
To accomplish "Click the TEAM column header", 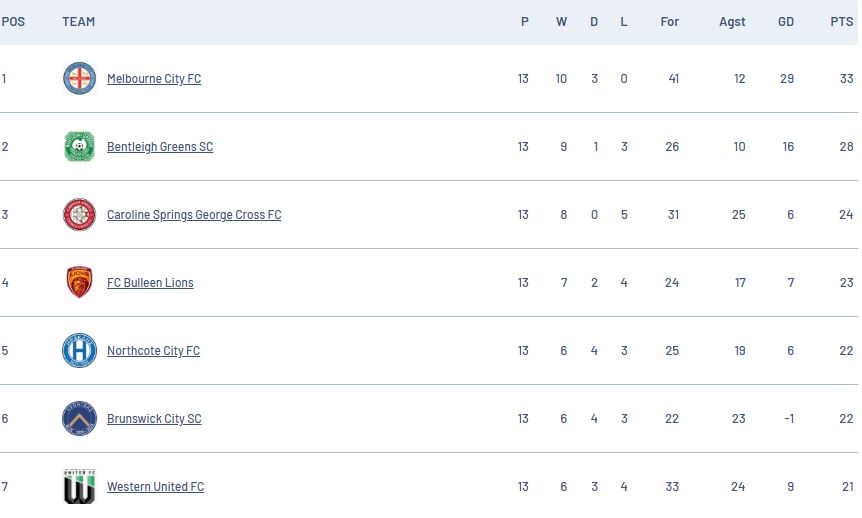I will point(79,22).
